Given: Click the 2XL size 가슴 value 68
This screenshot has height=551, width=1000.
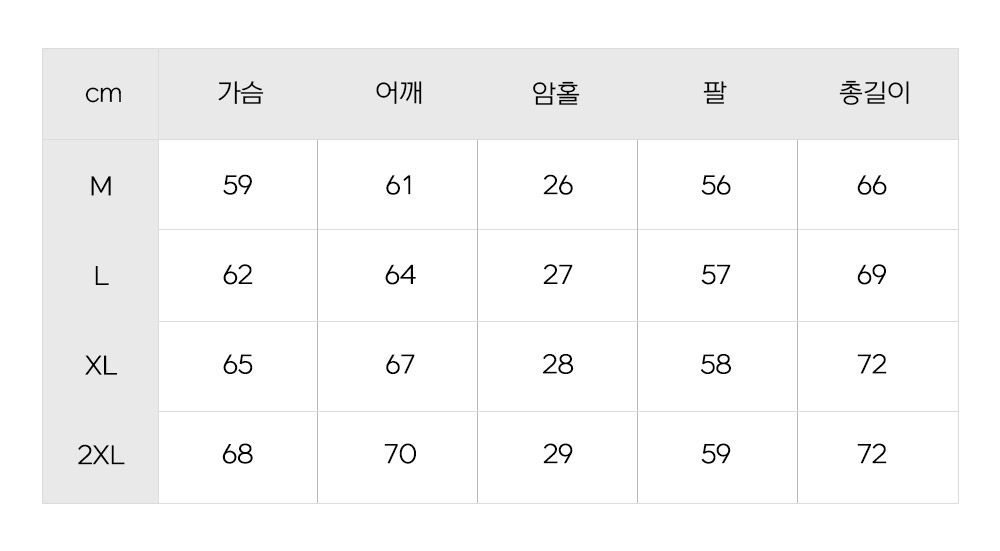Looking at the screenshot, I should 238,455.
